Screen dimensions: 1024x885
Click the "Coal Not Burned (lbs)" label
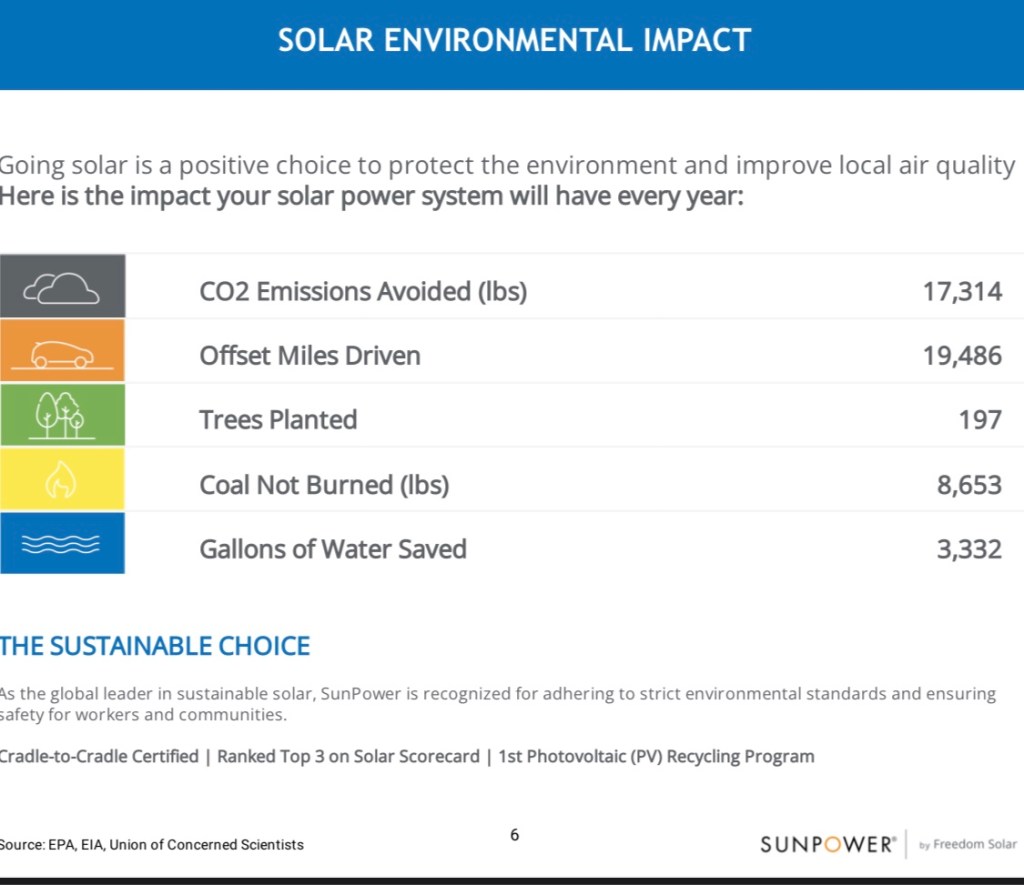(324, 484)
